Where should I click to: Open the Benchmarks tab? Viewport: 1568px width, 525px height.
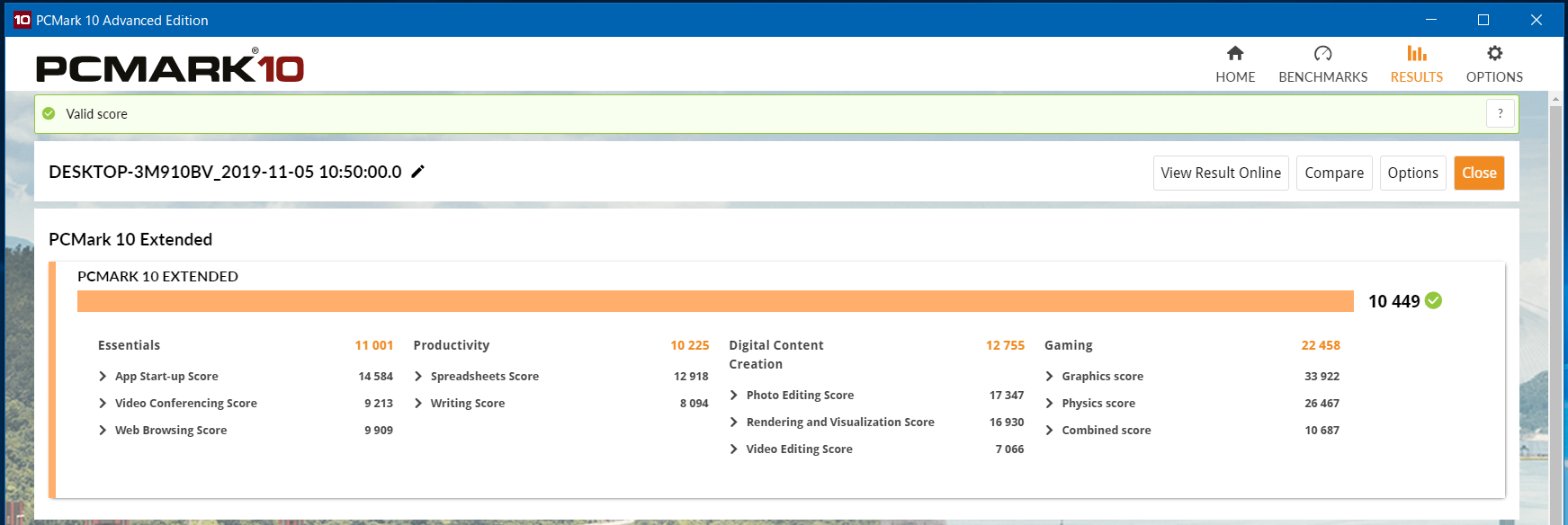tap(1322, 65)
